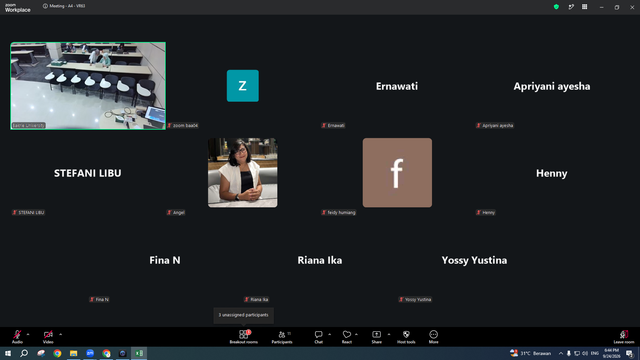Click the large Ernawati participant name

coord(397,86)
